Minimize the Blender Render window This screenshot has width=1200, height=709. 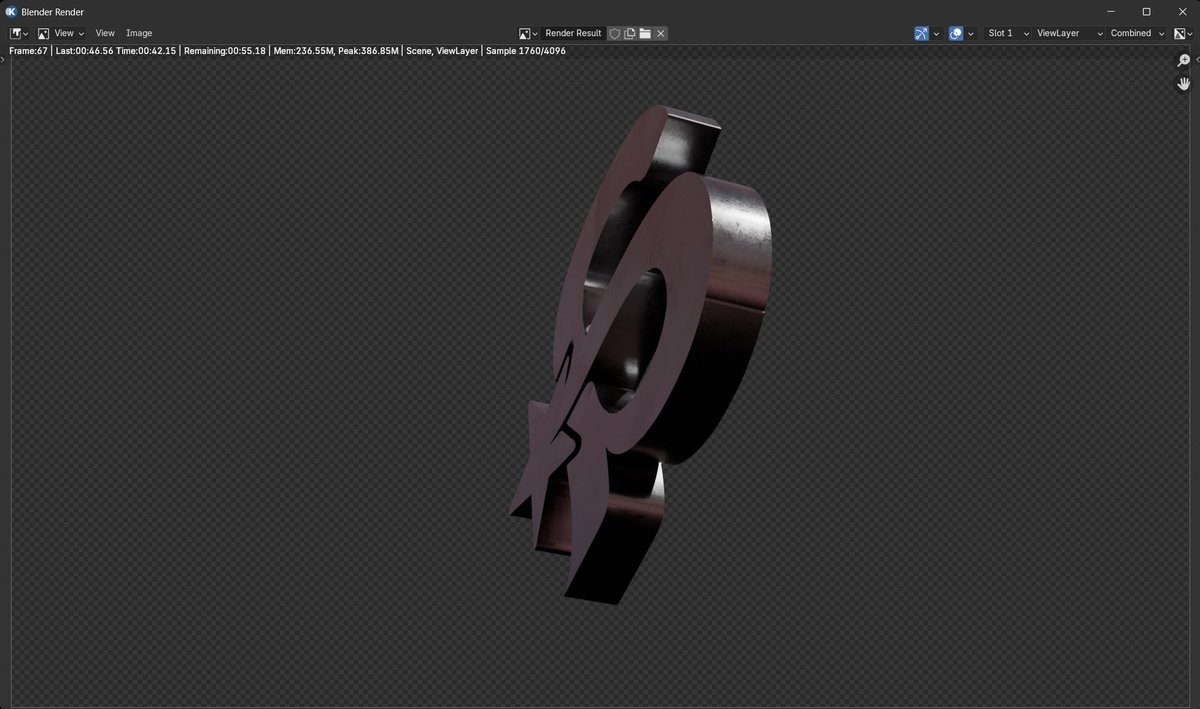tap(1110, 11)
